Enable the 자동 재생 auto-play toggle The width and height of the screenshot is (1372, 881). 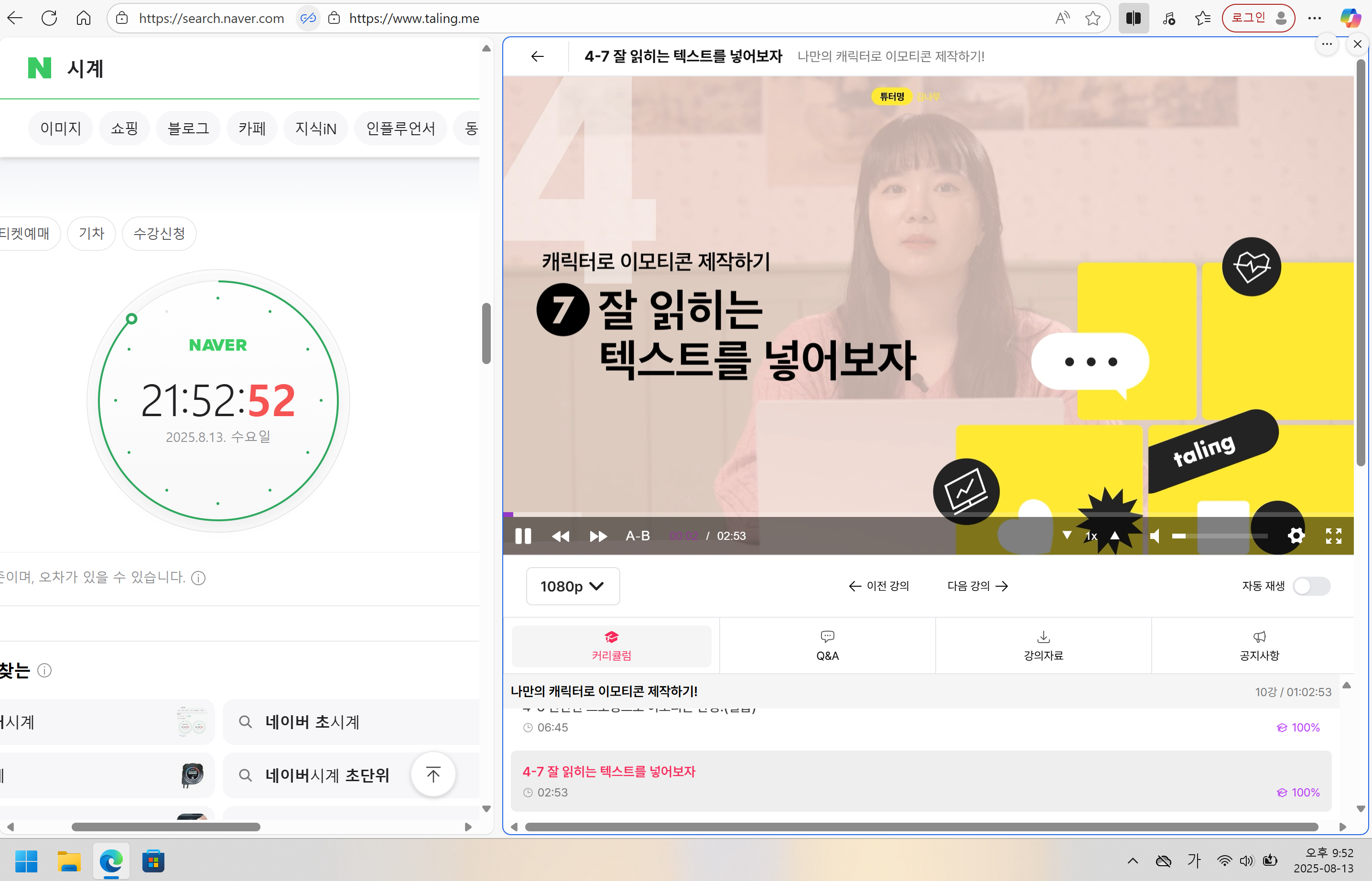tap(1311, 586)
